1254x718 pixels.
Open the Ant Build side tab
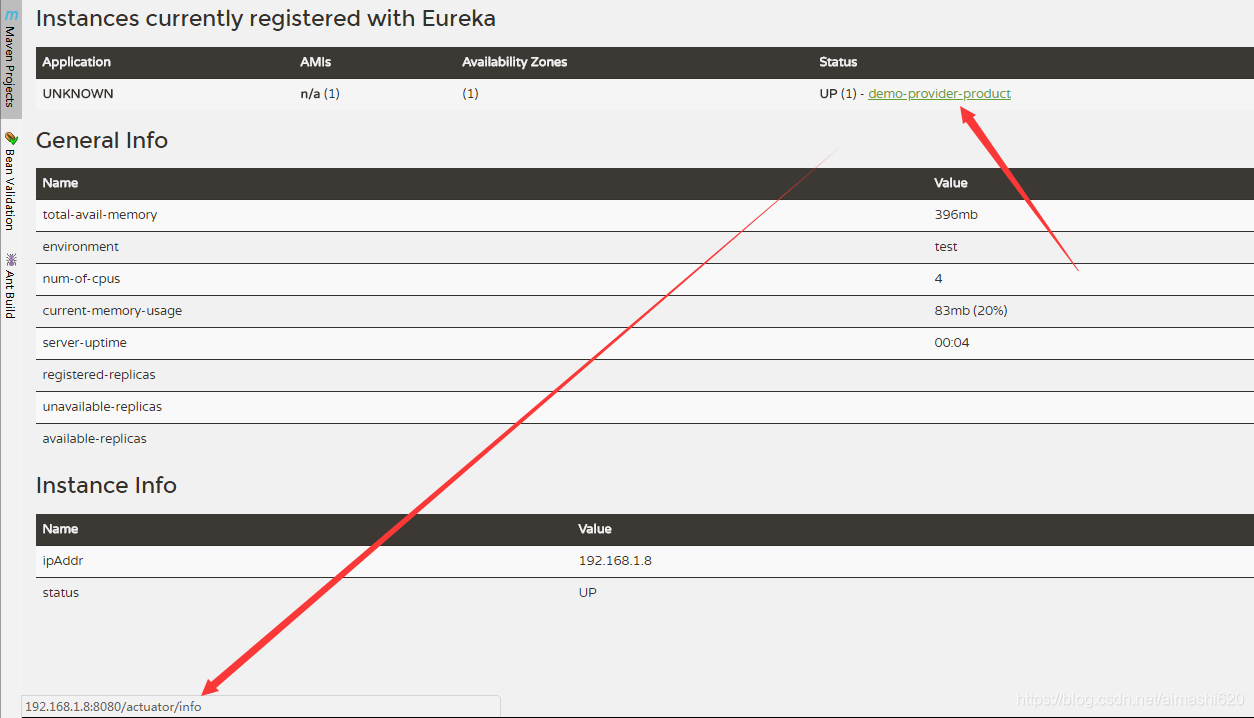10,286
